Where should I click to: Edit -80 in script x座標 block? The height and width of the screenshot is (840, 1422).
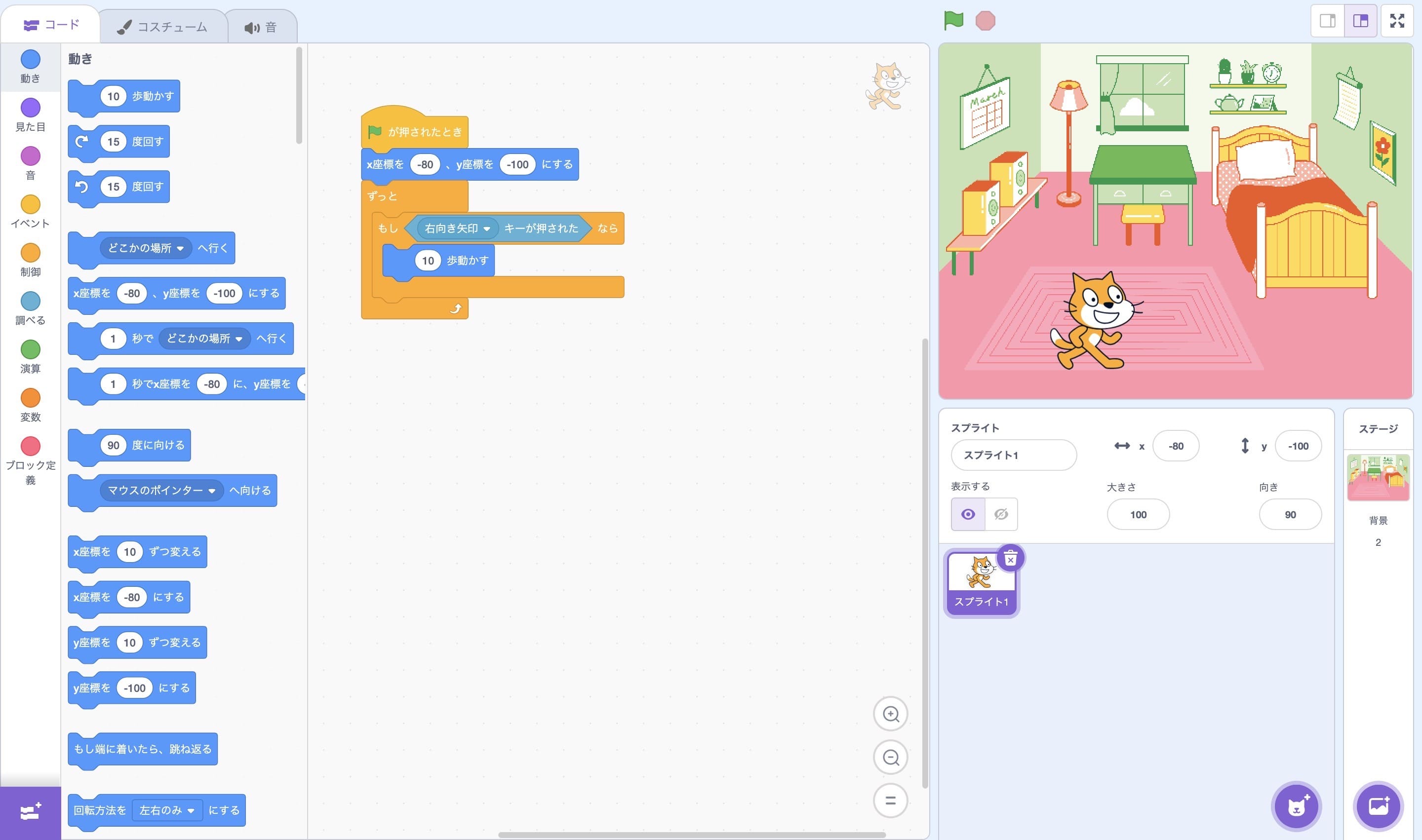(x=425, y=165)
